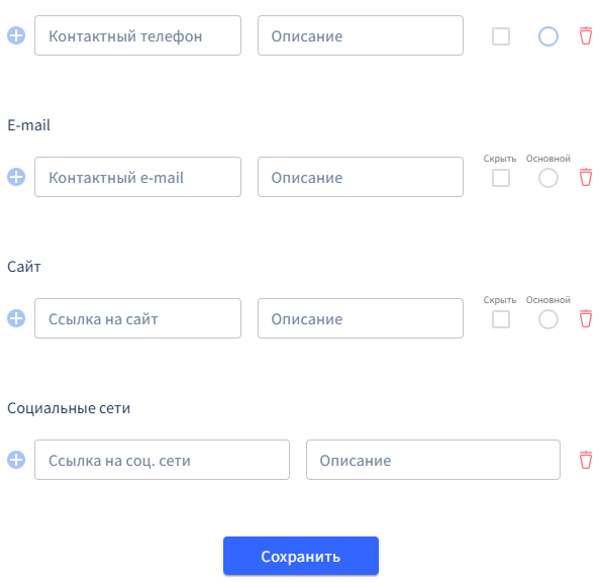The image size is (607, 582).
Task: Check the hide box for phone
Action: click(501, 36)
